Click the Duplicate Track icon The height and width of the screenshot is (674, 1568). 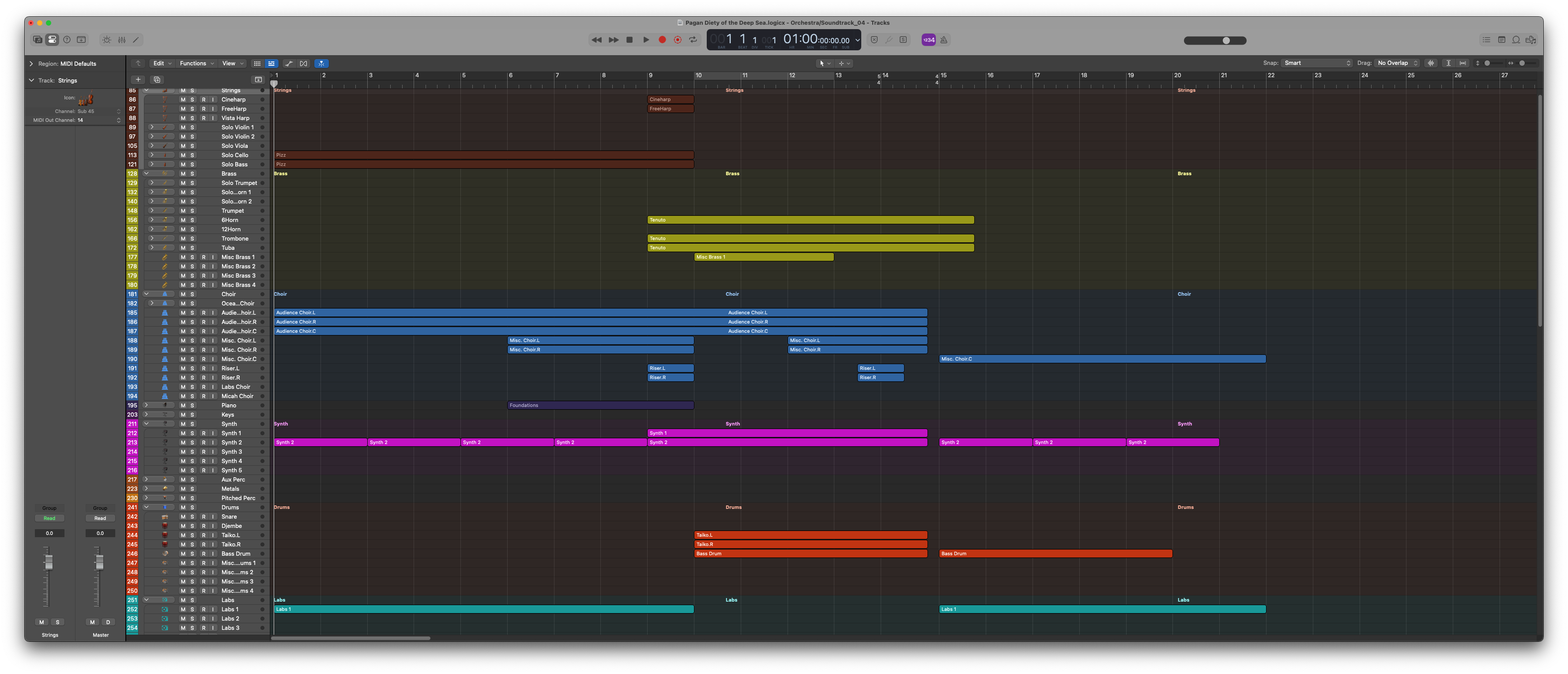pyautogui.click(x=157, y=80)
